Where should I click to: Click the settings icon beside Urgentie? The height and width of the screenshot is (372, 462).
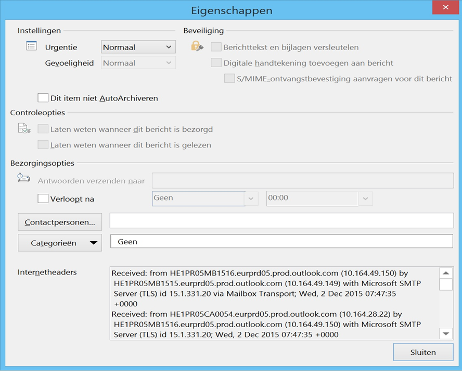coord(31,46)
